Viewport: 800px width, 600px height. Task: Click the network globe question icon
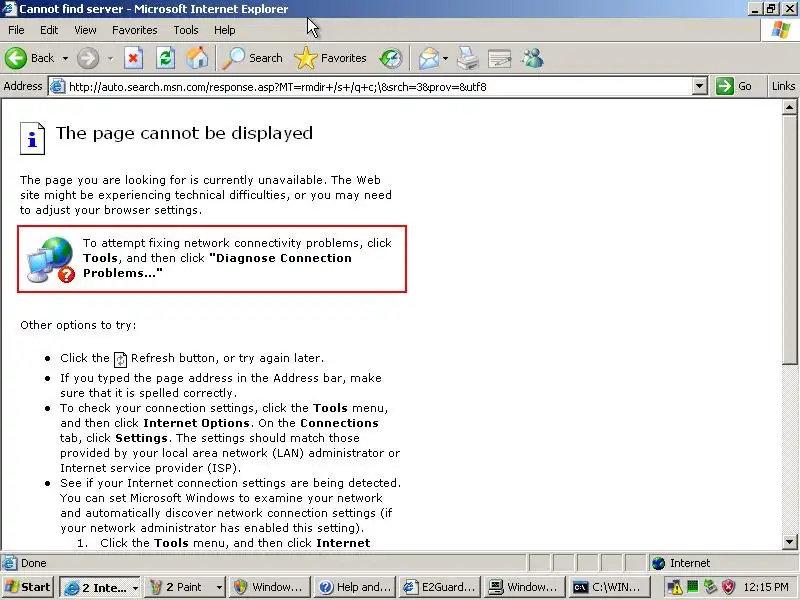(x=51, y=260)
